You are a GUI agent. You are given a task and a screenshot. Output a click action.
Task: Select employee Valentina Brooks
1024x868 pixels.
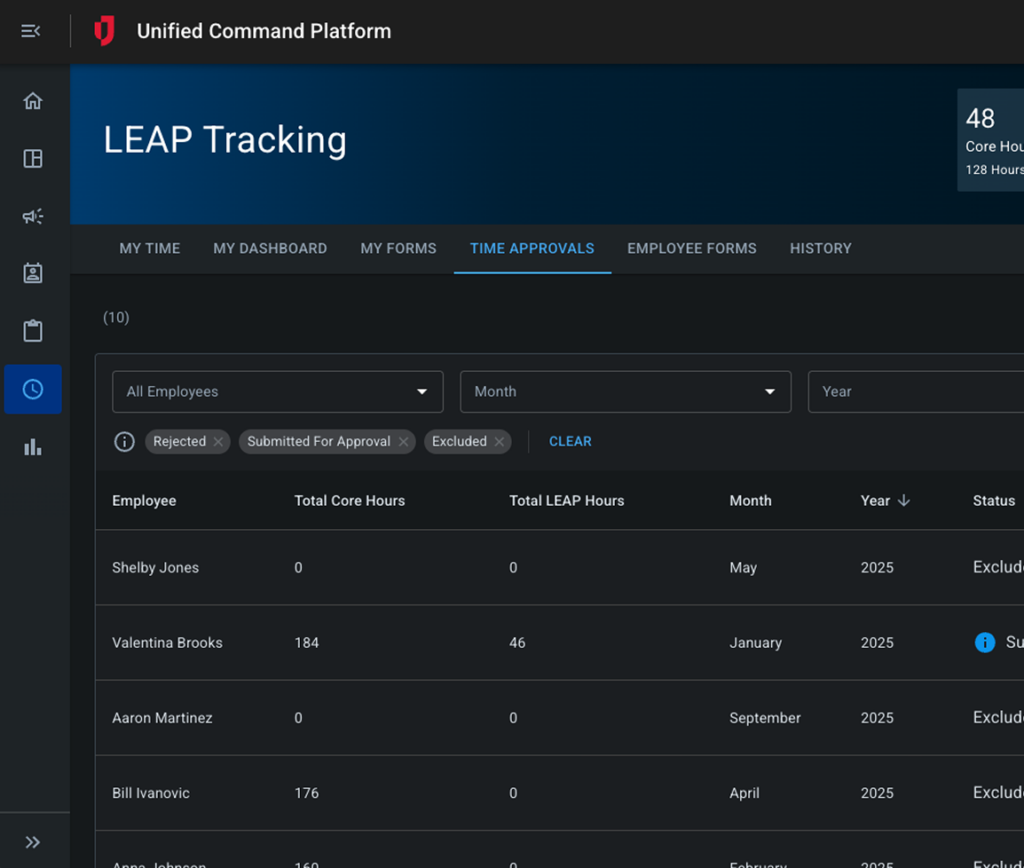pos(167,643)
